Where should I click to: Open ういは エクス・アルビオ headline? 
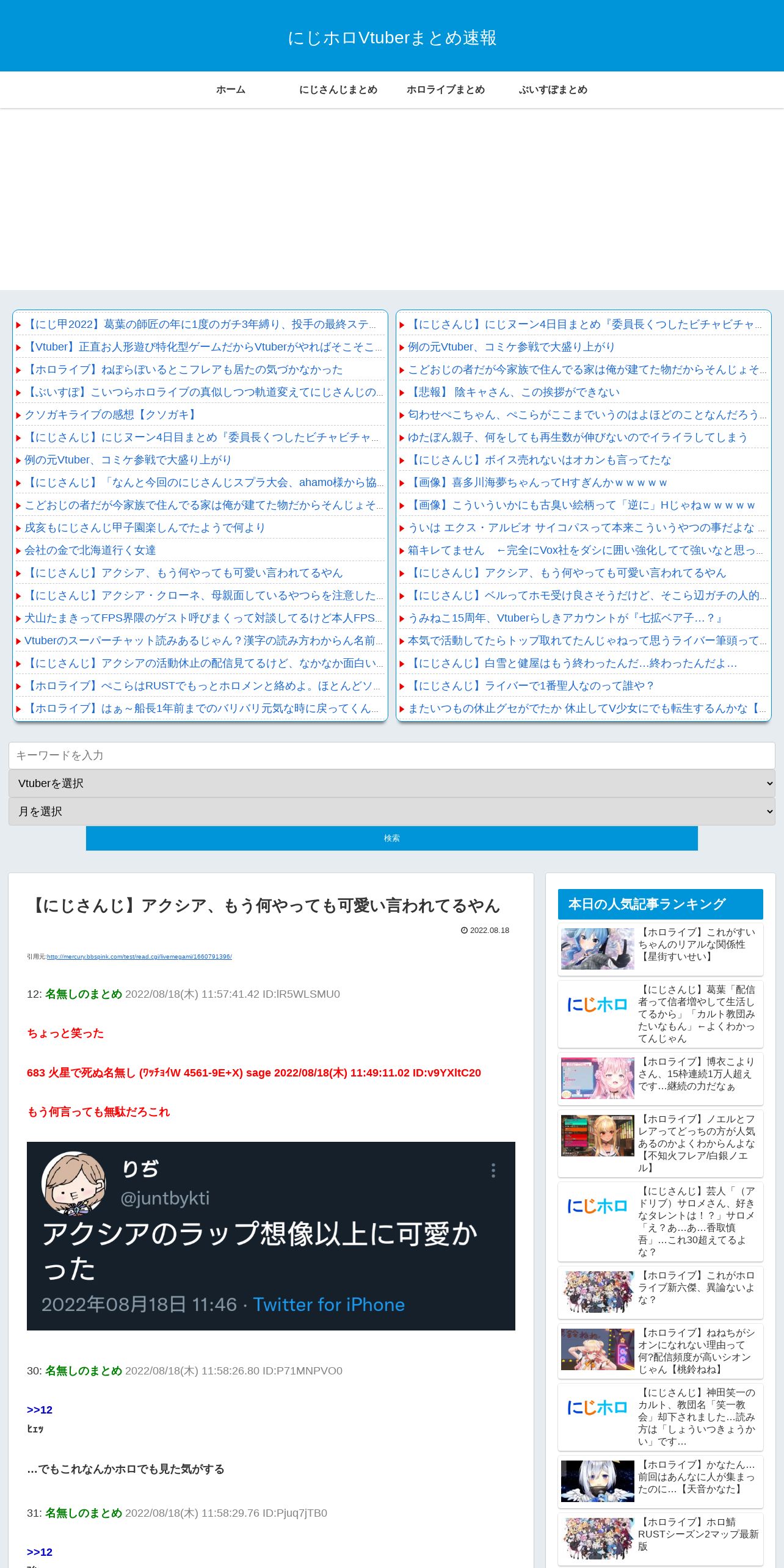[586, 528]
